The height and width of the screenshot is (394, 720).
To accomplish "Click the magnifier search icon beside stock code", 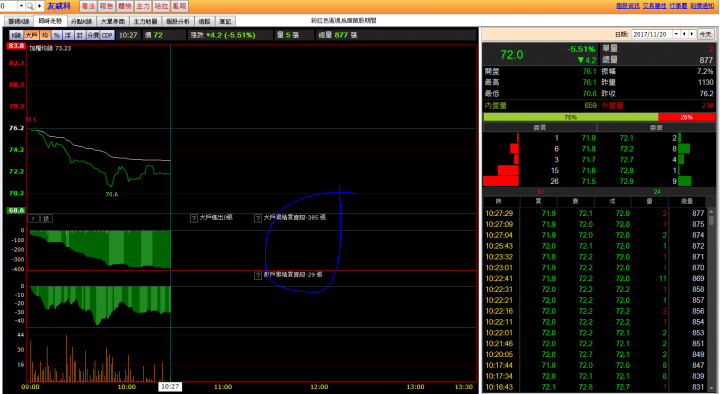I will click(30, 6).
